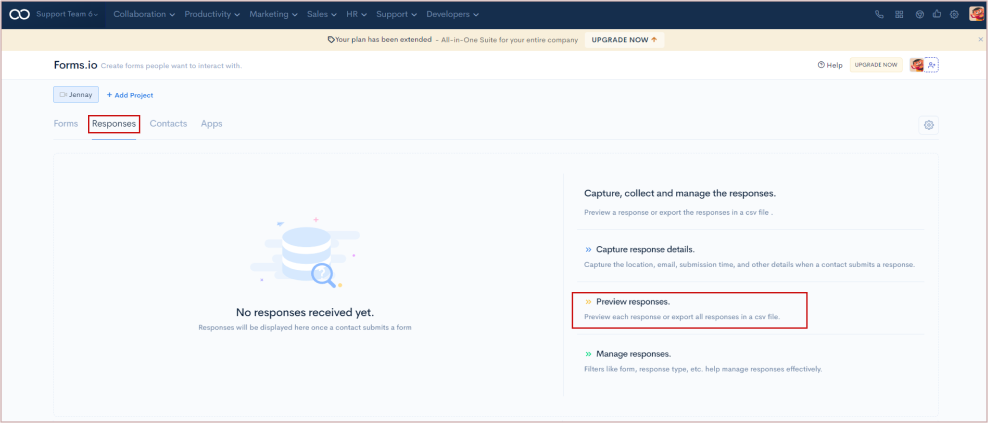
Task: Click the add user icon beside avatar
Action: [931, 65]
